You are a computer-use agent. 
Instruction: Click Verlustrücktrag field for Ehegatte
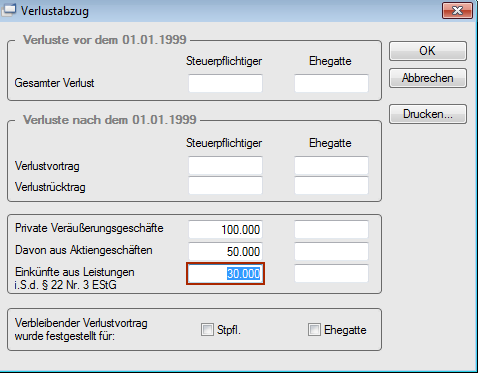(x=331, y=186)
